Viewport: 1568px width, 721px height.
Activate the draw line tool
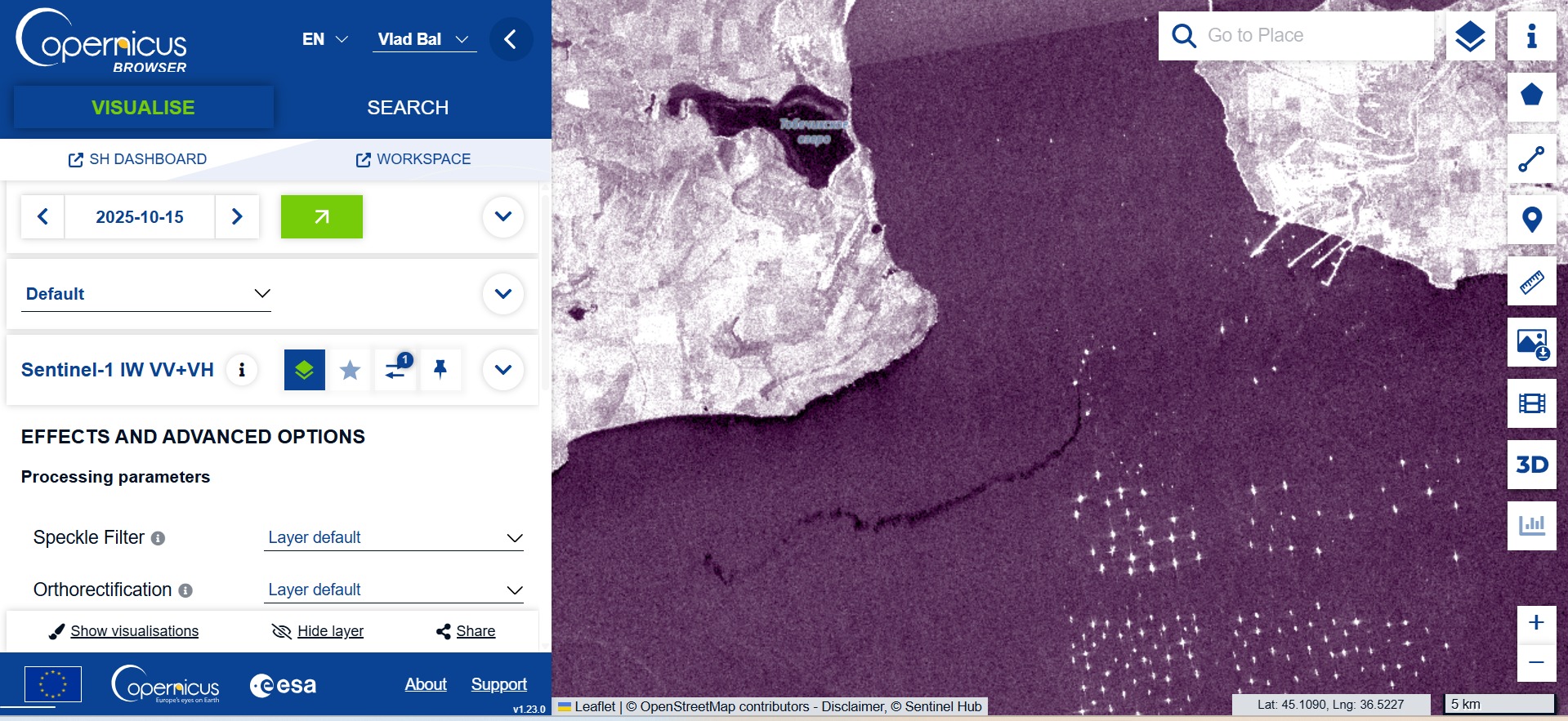(1531, 158)
